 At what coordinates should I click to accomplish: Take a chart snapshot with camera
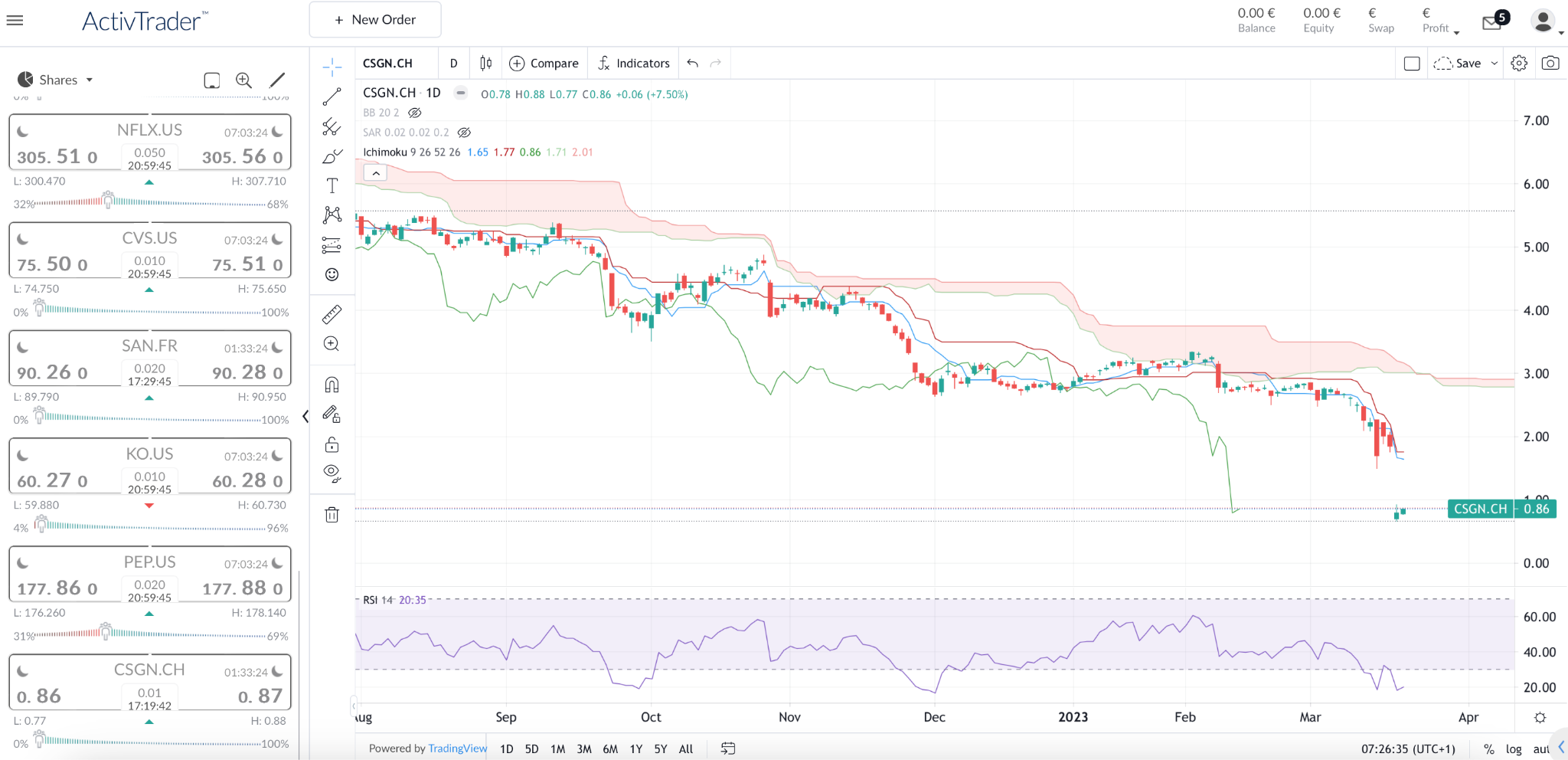(x=1550, y=64)
